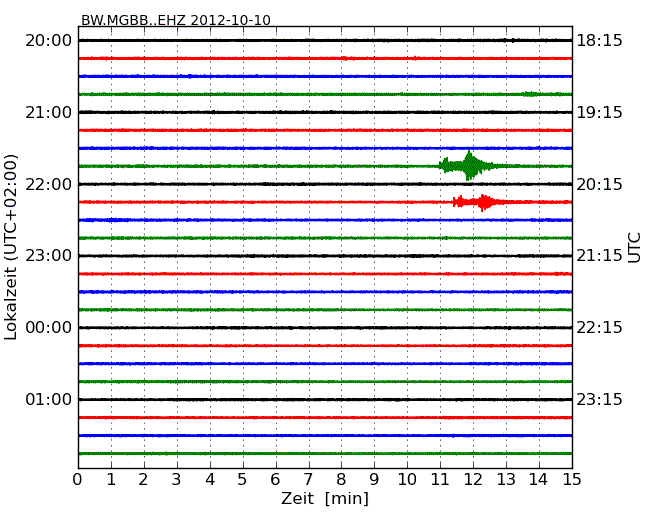650x520 pixels.
Task: Click the 15 minute tick label
Action: (x=572, y=479)
